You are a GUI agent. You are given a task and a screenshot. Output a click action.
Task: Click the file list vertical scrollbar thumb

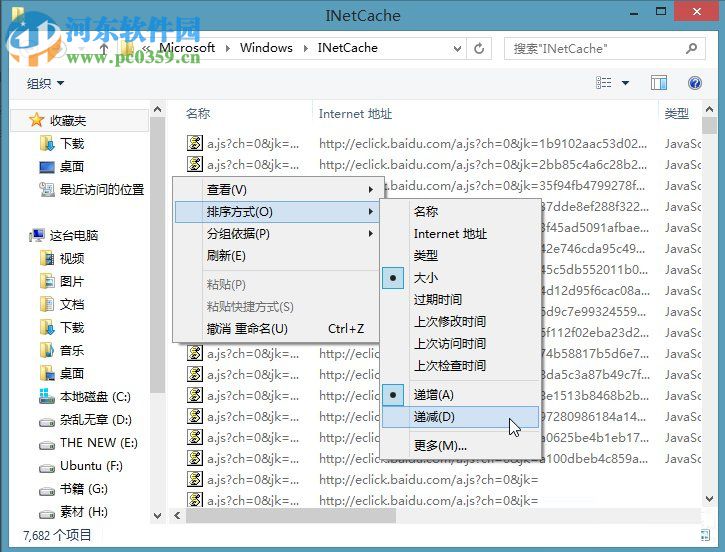tap(709, 125)
